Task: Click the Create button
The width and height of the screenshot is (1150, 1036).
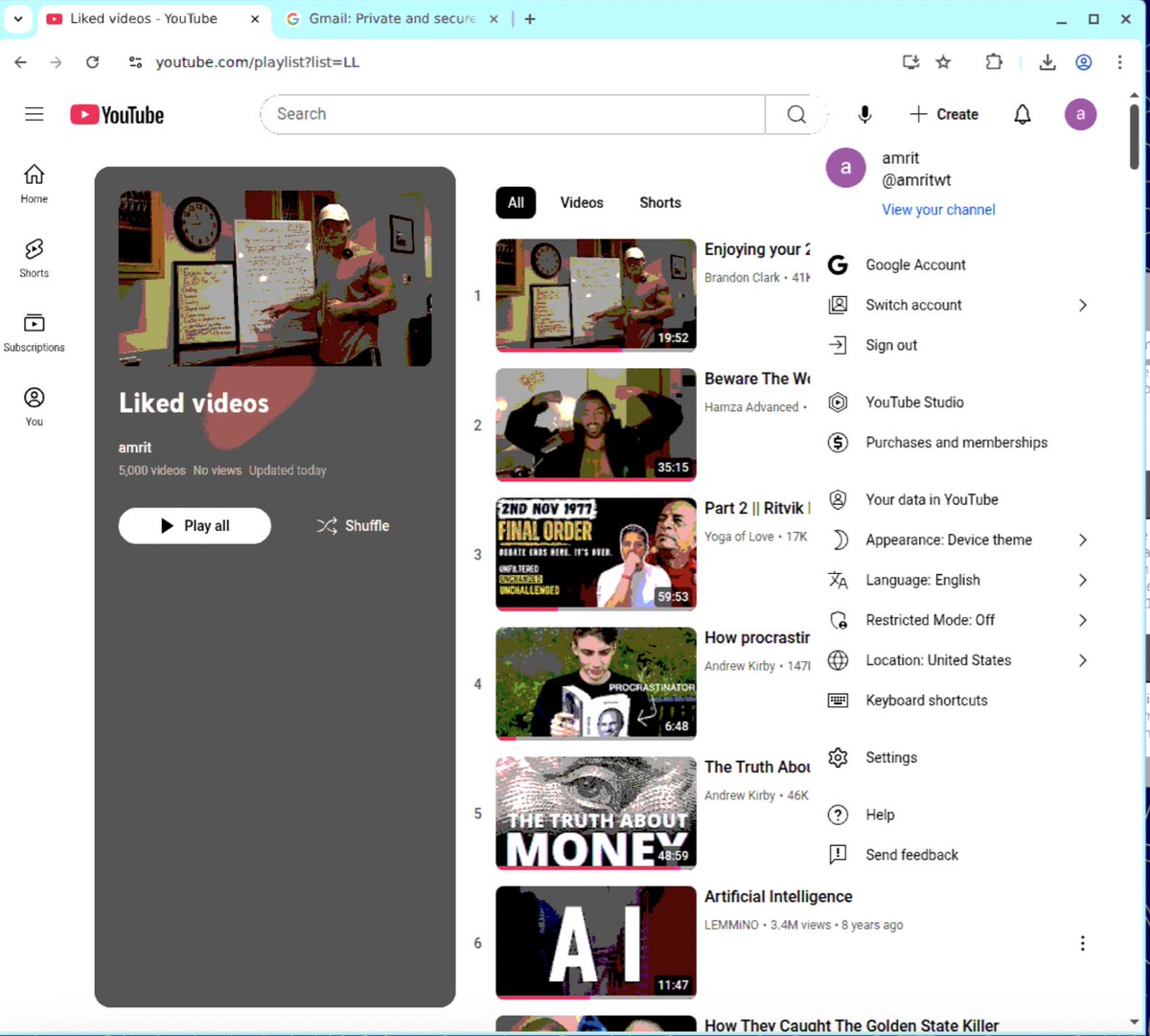Action: (944, 114)
